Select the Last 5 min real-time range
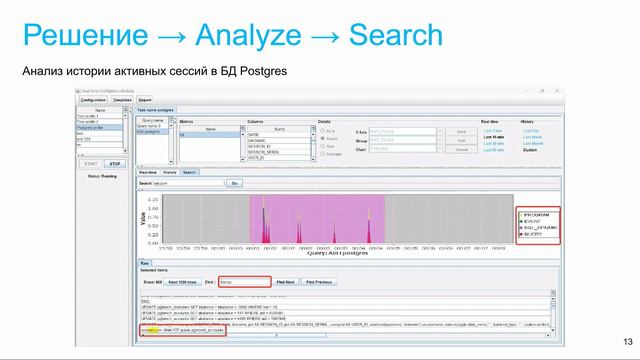 493,131
